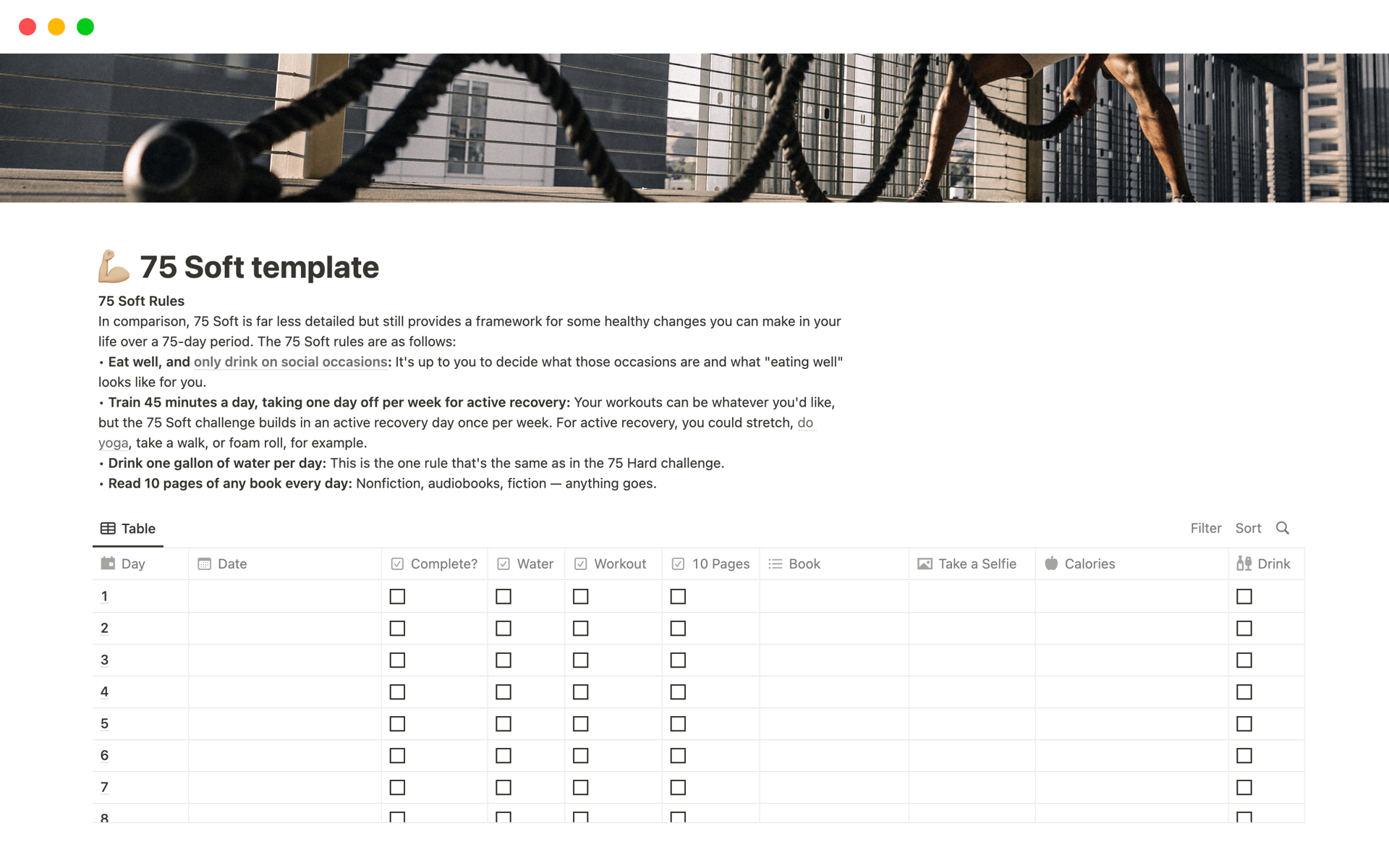
Task: Follow the "only drink on social occasions" link
Action: click(290, 362)
